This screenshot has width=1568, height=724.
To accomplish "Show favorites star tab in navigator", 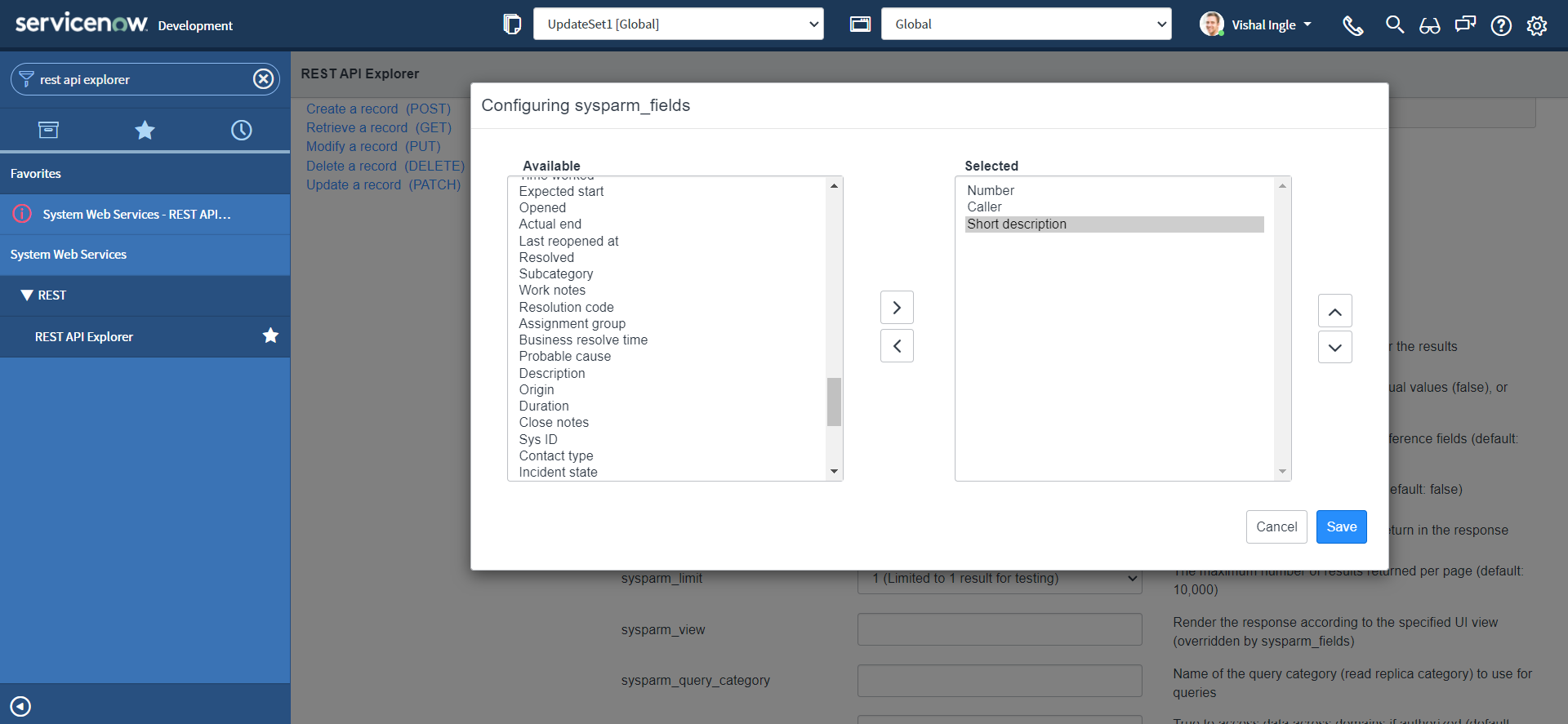I will (145, 130).
